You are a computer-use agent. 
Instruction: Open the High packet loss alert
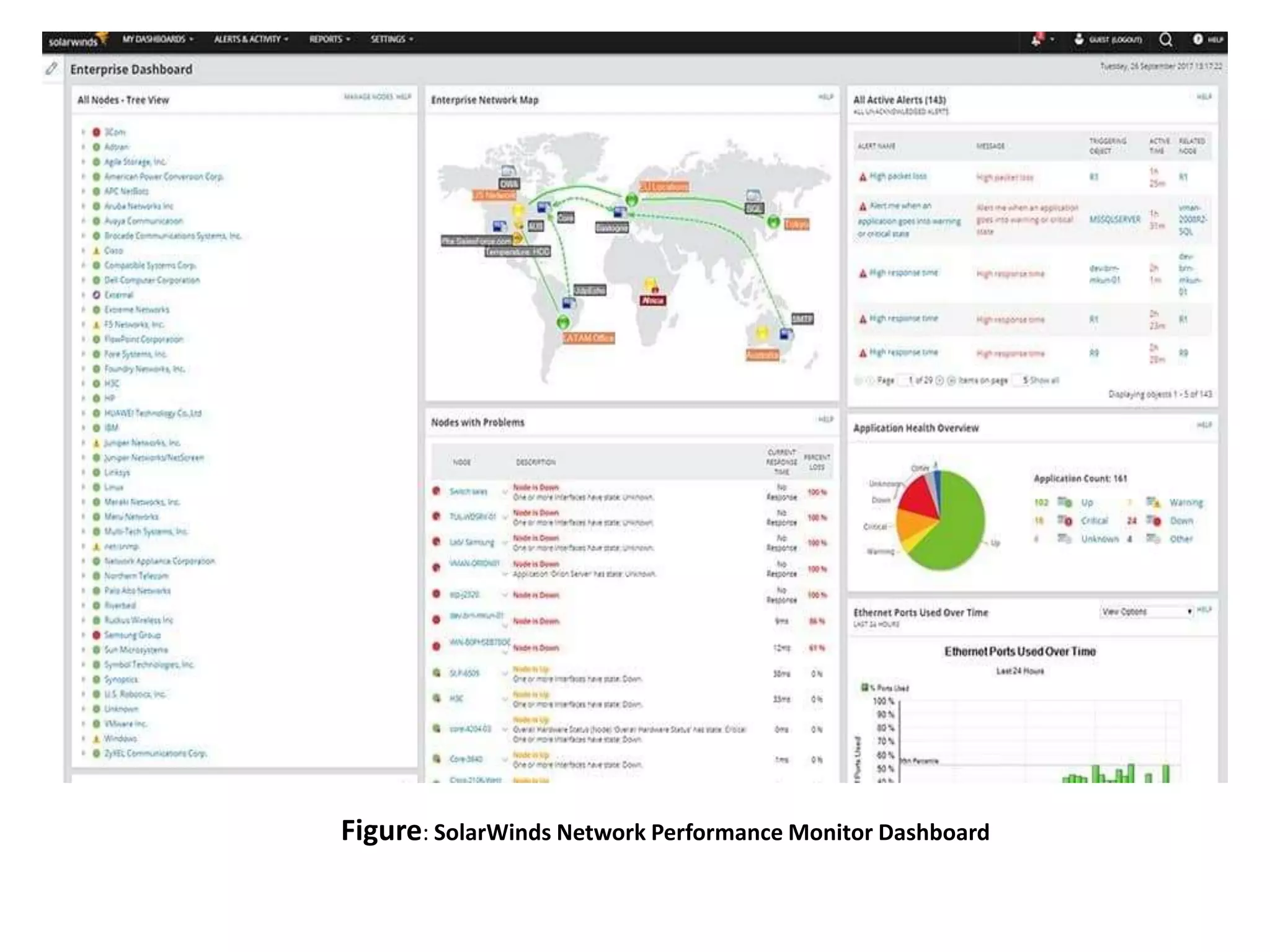[898, 176]
